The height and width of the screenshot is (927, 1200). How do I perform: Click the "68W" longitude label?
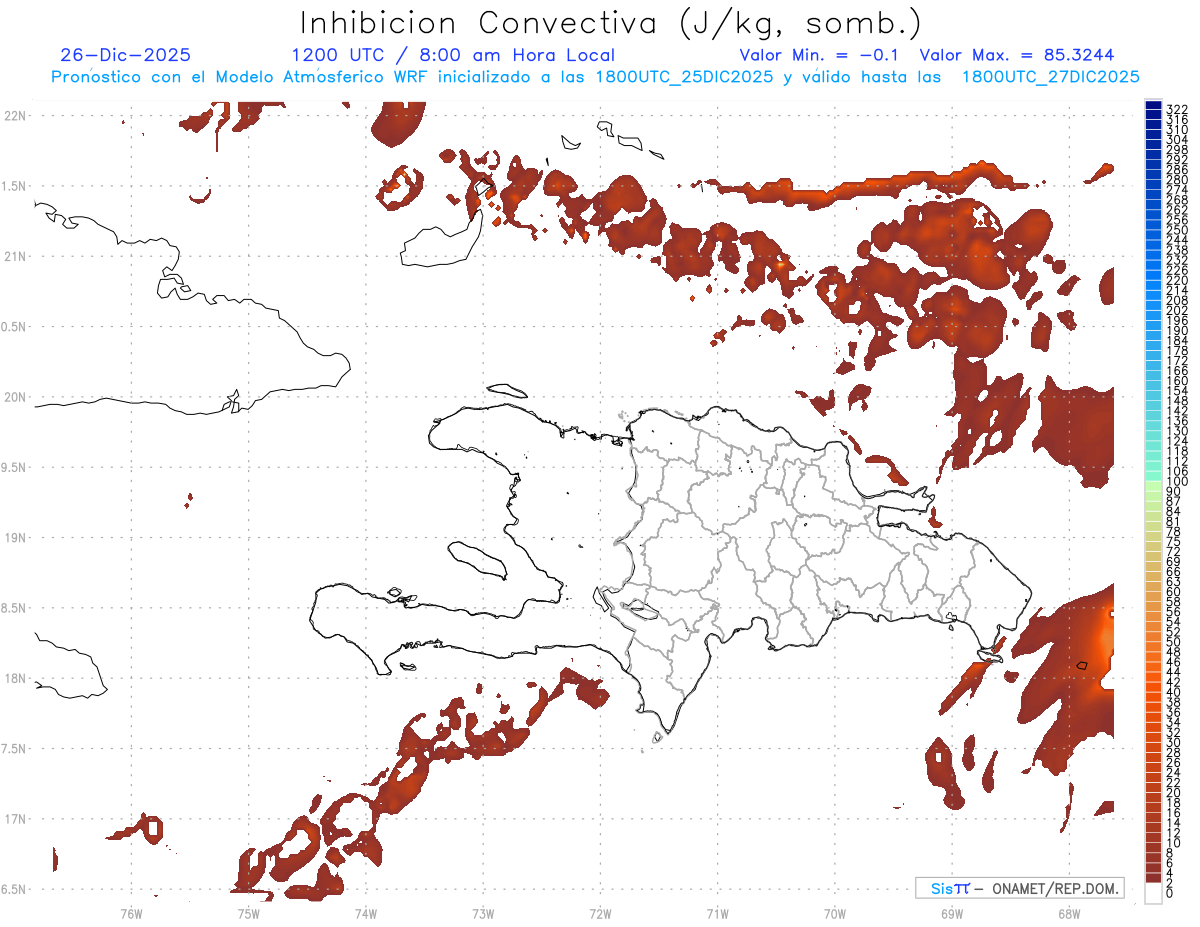point(1069,913)
